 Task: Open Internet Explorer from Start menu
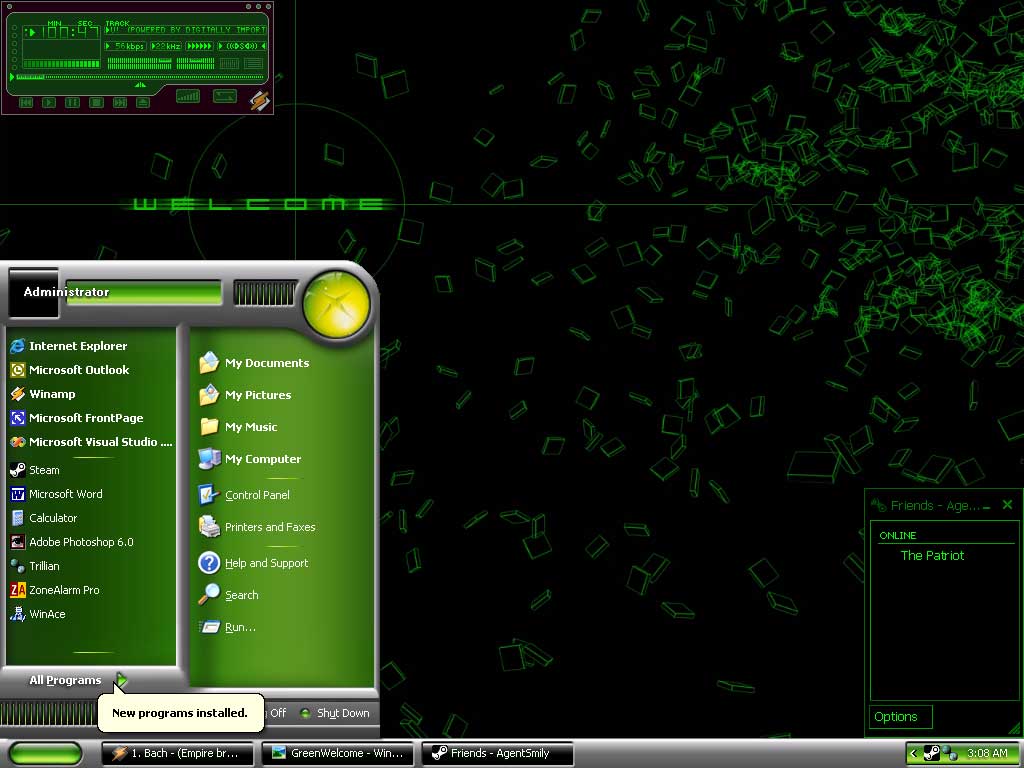(x=77, y=346)
